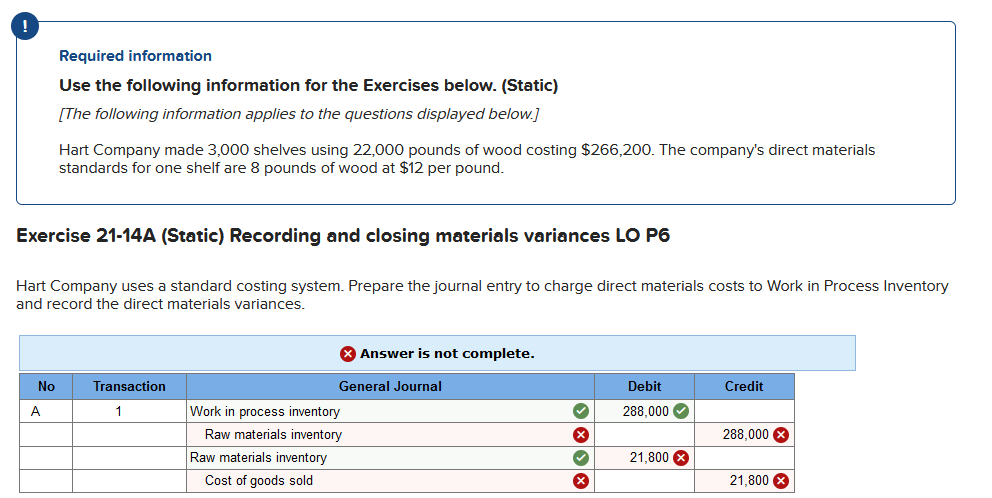
Task: Select the Cost of goods sold account cell
Action: click(x=390, y=481)
